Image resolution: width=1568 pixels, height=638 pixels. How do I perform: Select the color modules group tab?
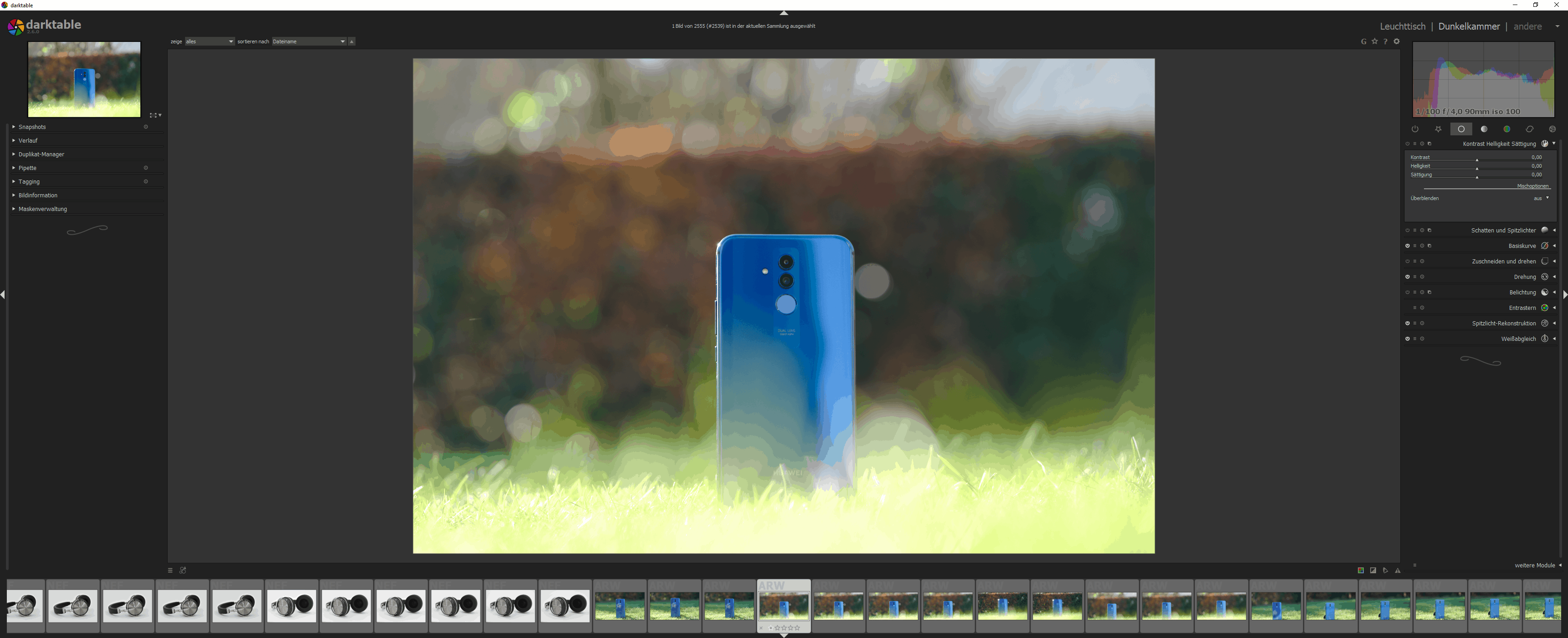1506,129
